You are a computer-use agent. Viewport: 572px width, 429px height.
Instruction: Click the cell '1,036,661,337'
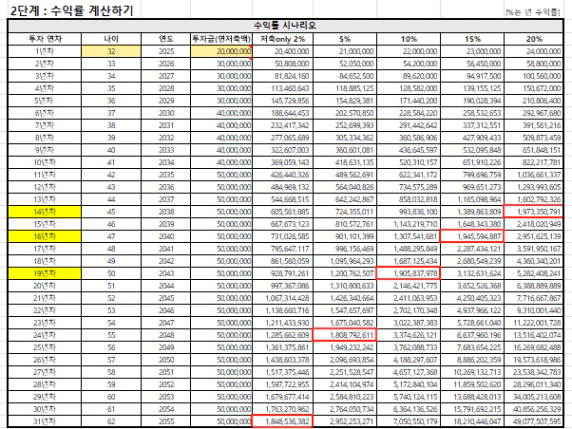(534, 175)
